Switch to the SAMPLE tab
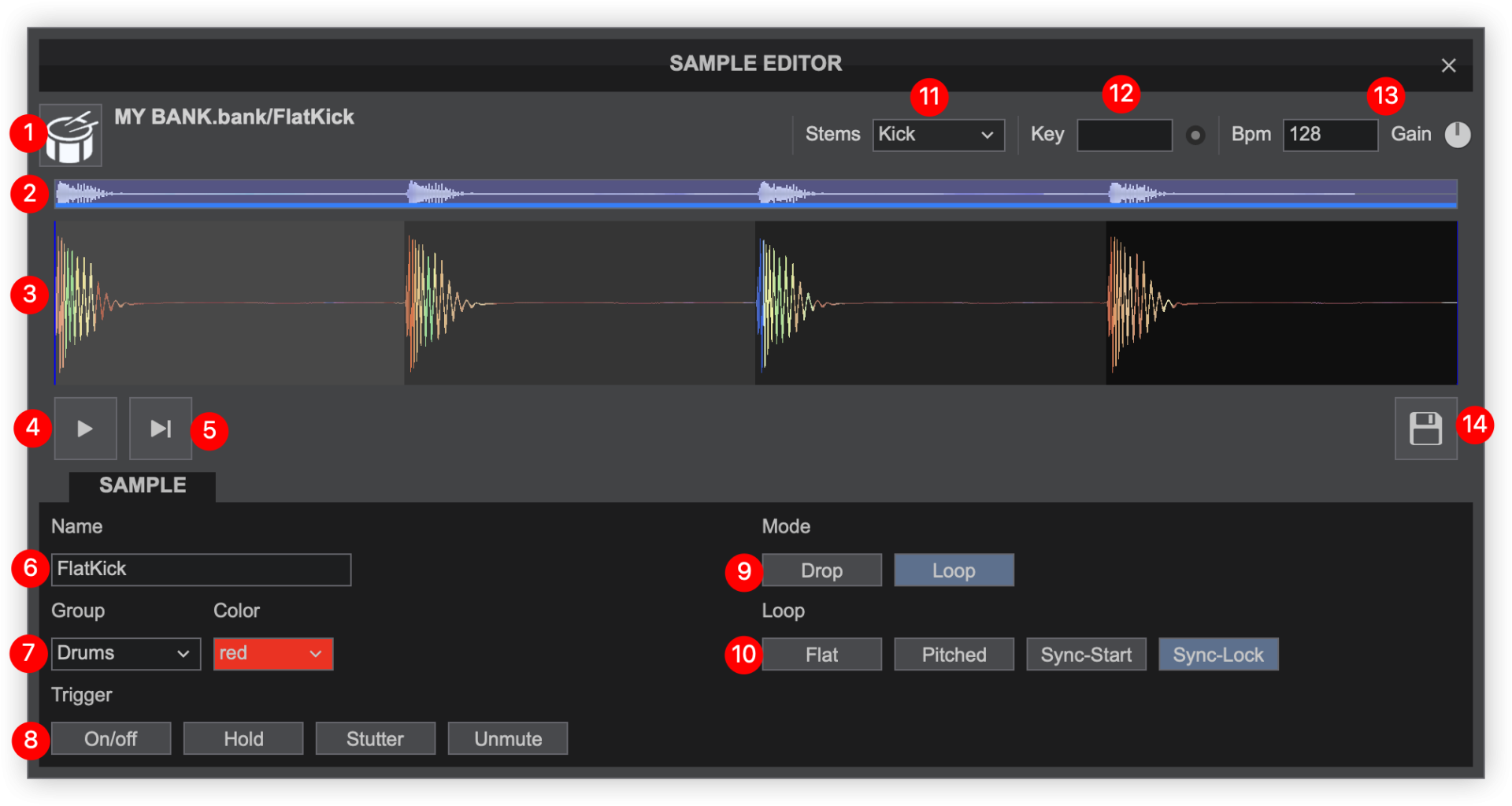The image size is (1512, 806). [x=143, y=485]
